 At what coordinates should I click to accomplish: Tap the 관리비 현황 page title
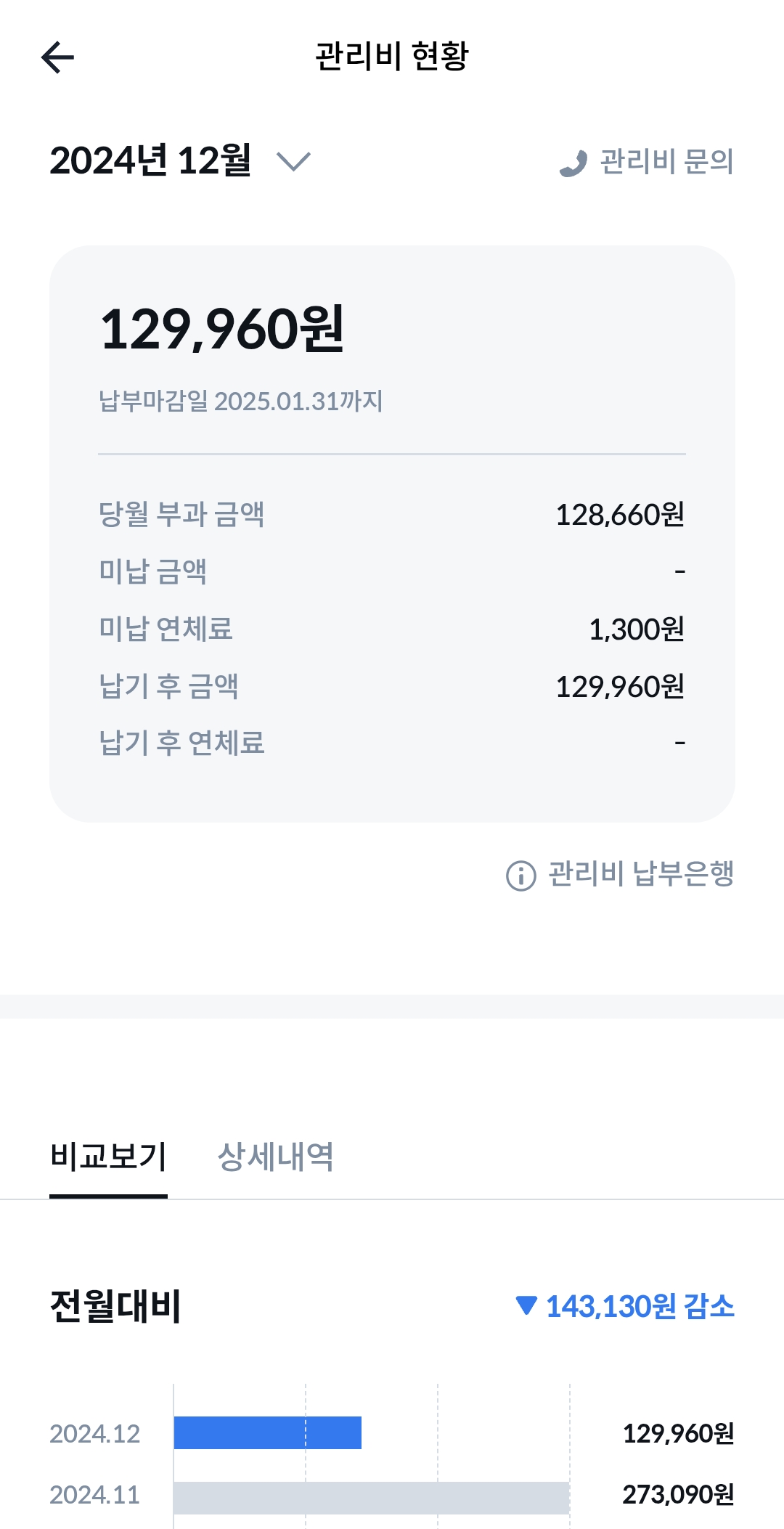392,57
